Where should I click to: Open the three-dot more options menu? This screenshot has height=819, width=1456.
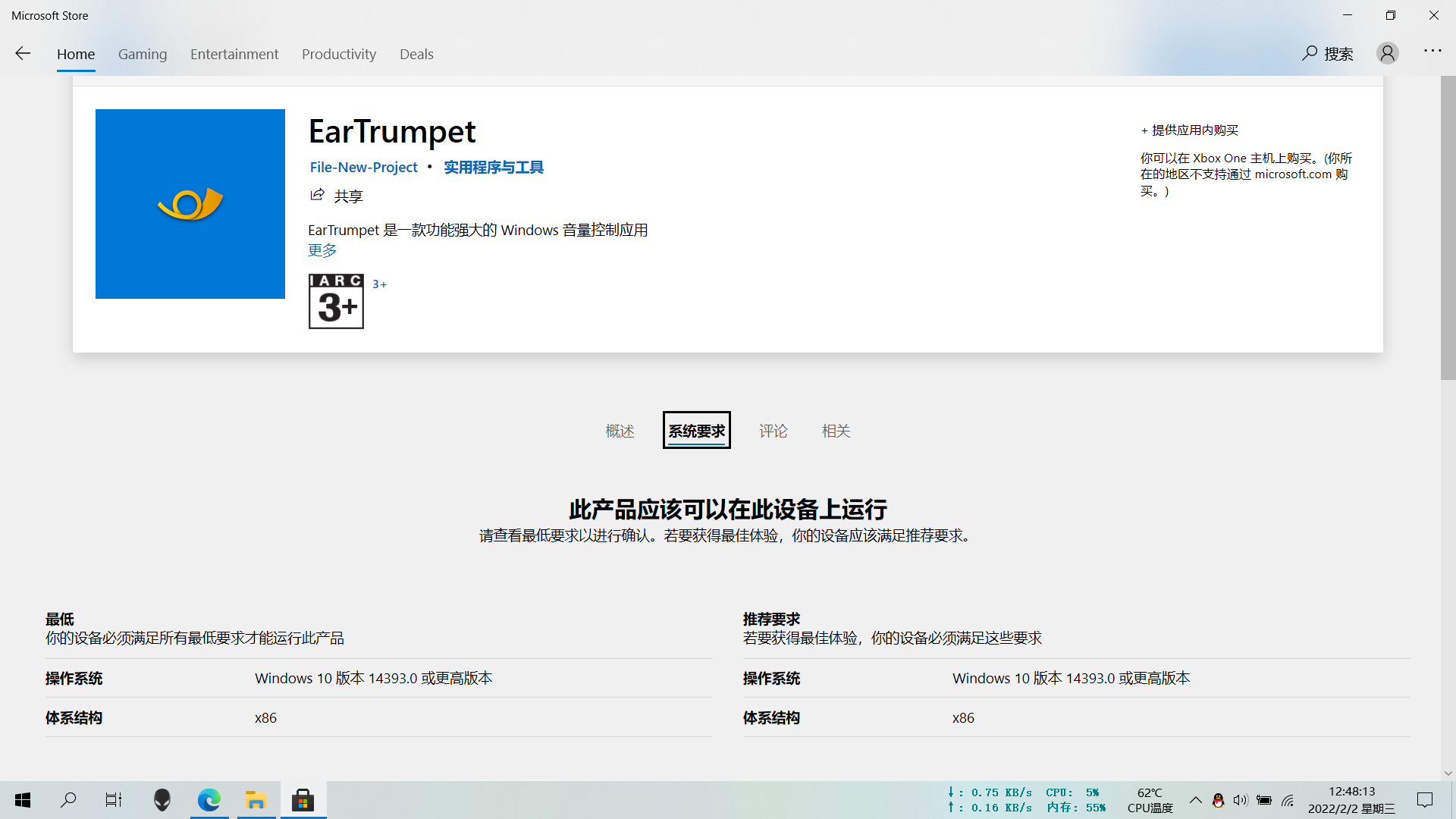click(1432, 51)
